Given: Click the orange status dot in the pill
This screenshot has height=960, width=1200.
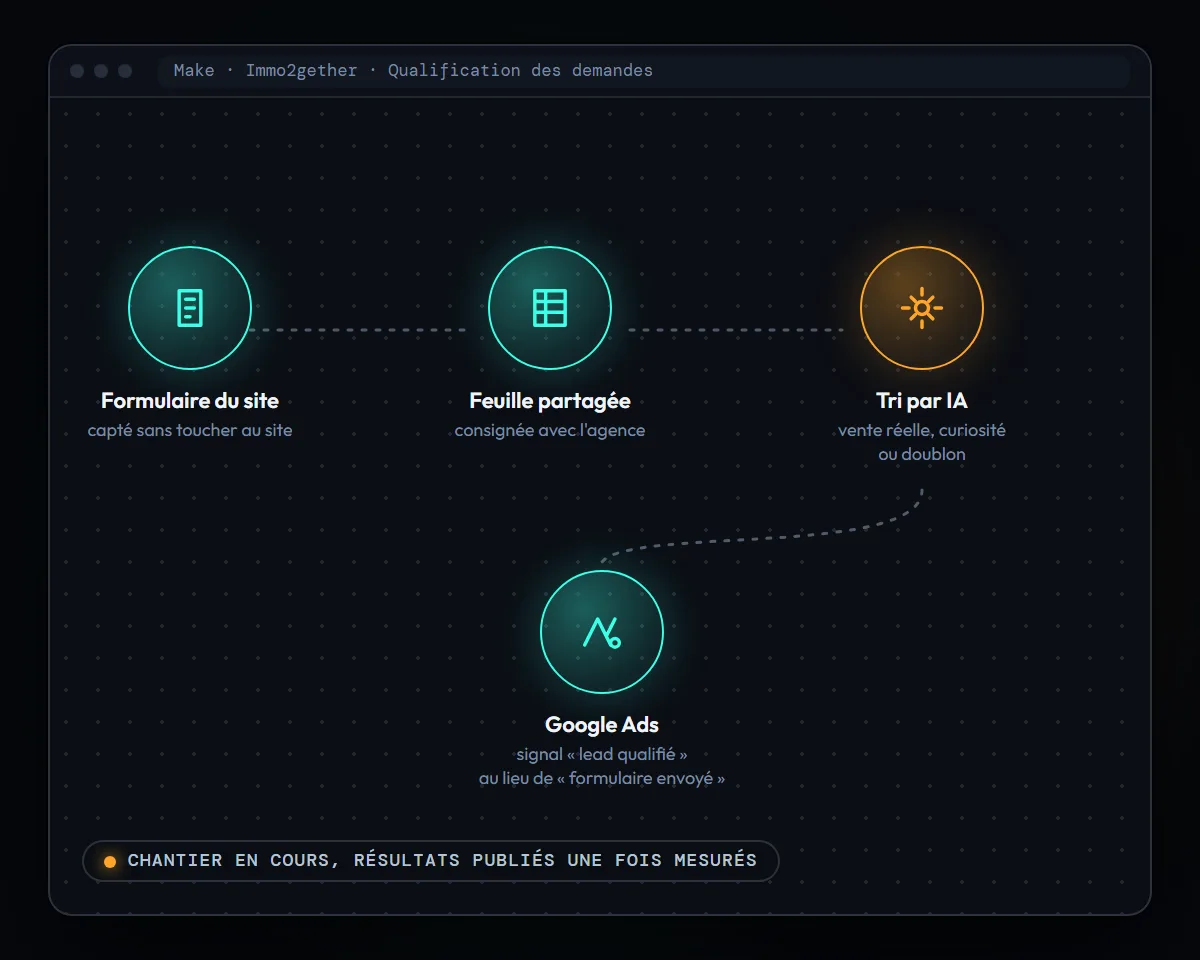Looking at the screenshot, I should [110, 862].
